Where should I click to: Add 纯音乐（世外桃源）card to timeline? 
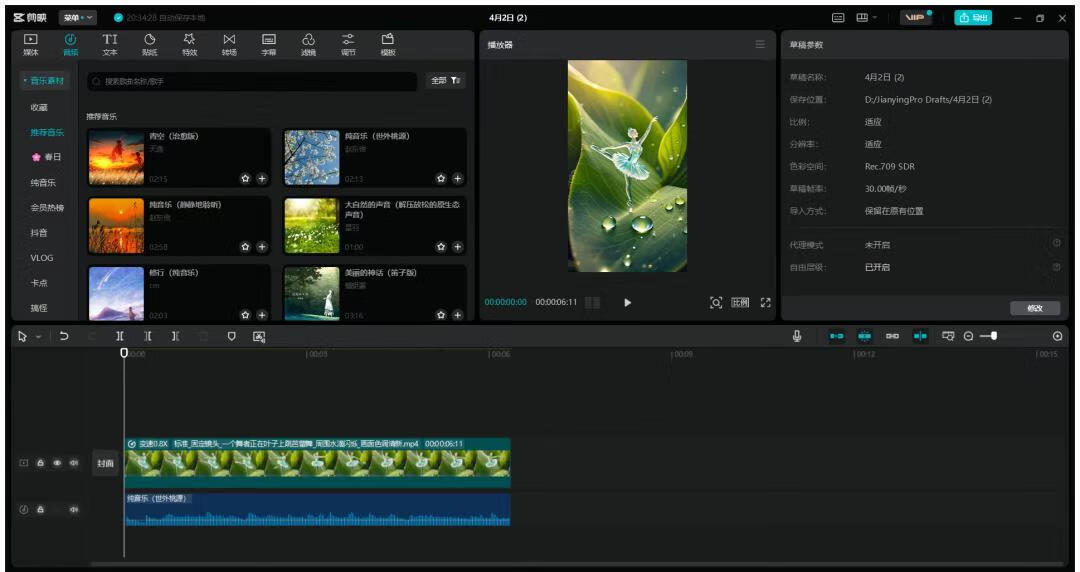click(x=457, y=178)
